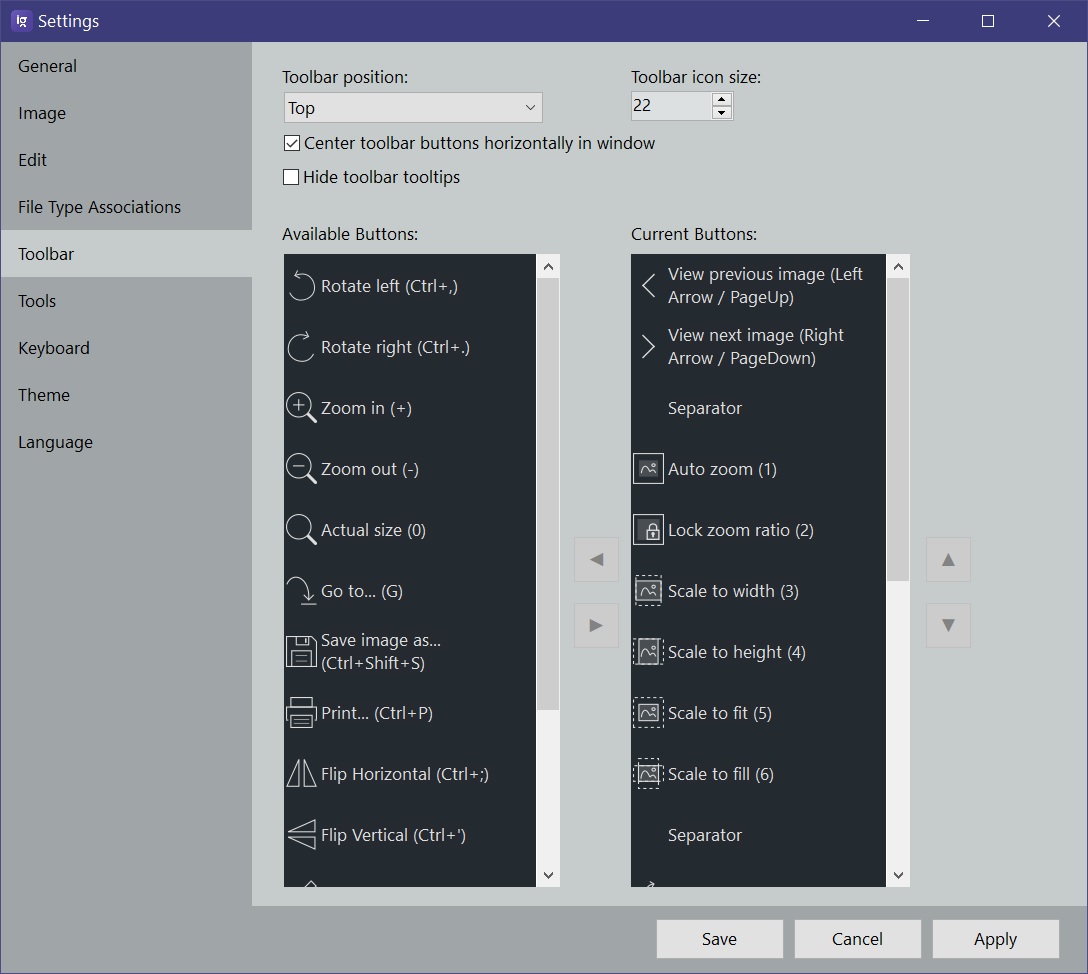
Task: Click the Zoom out magnifier icon
Action: pyautogui.click(x=301, y=469)
